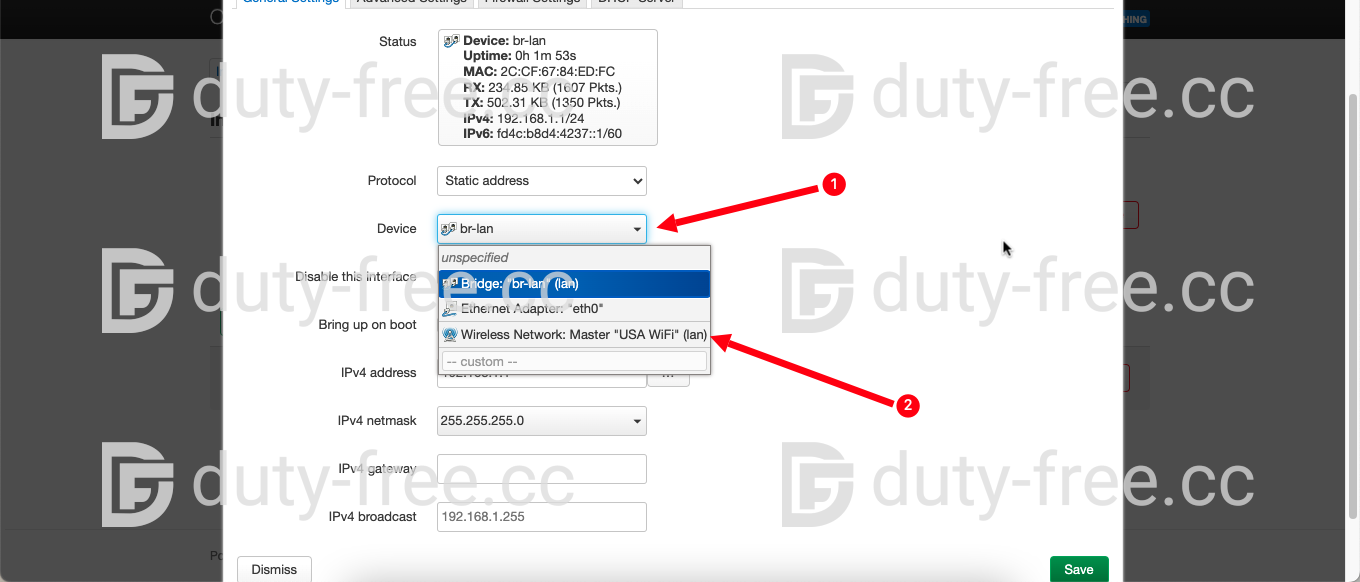This screenshot has width=1360, height=582.
Task: Open the Protocol Static address dropdown
Action: 541,181
